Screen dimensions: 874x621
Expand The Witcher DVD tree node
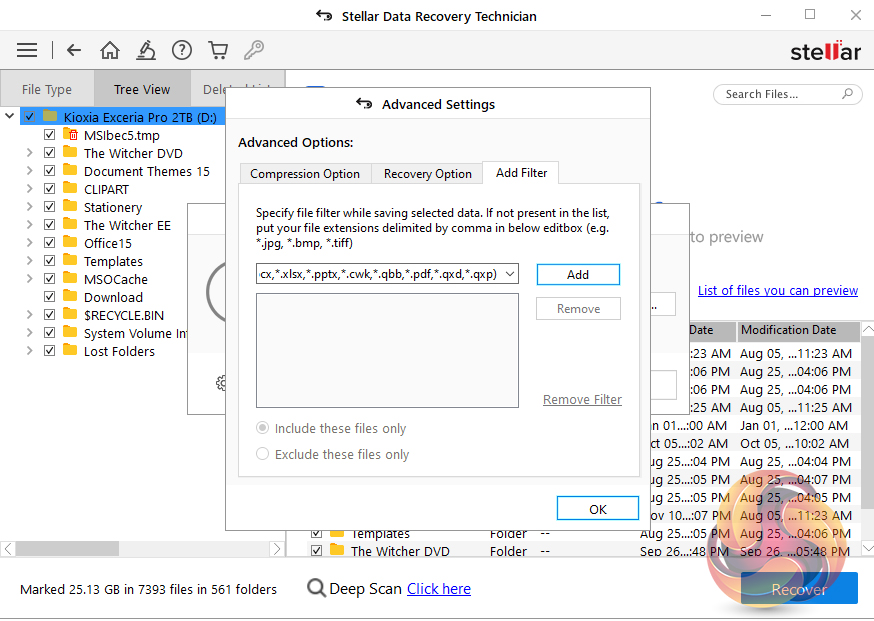coord(30,153)
